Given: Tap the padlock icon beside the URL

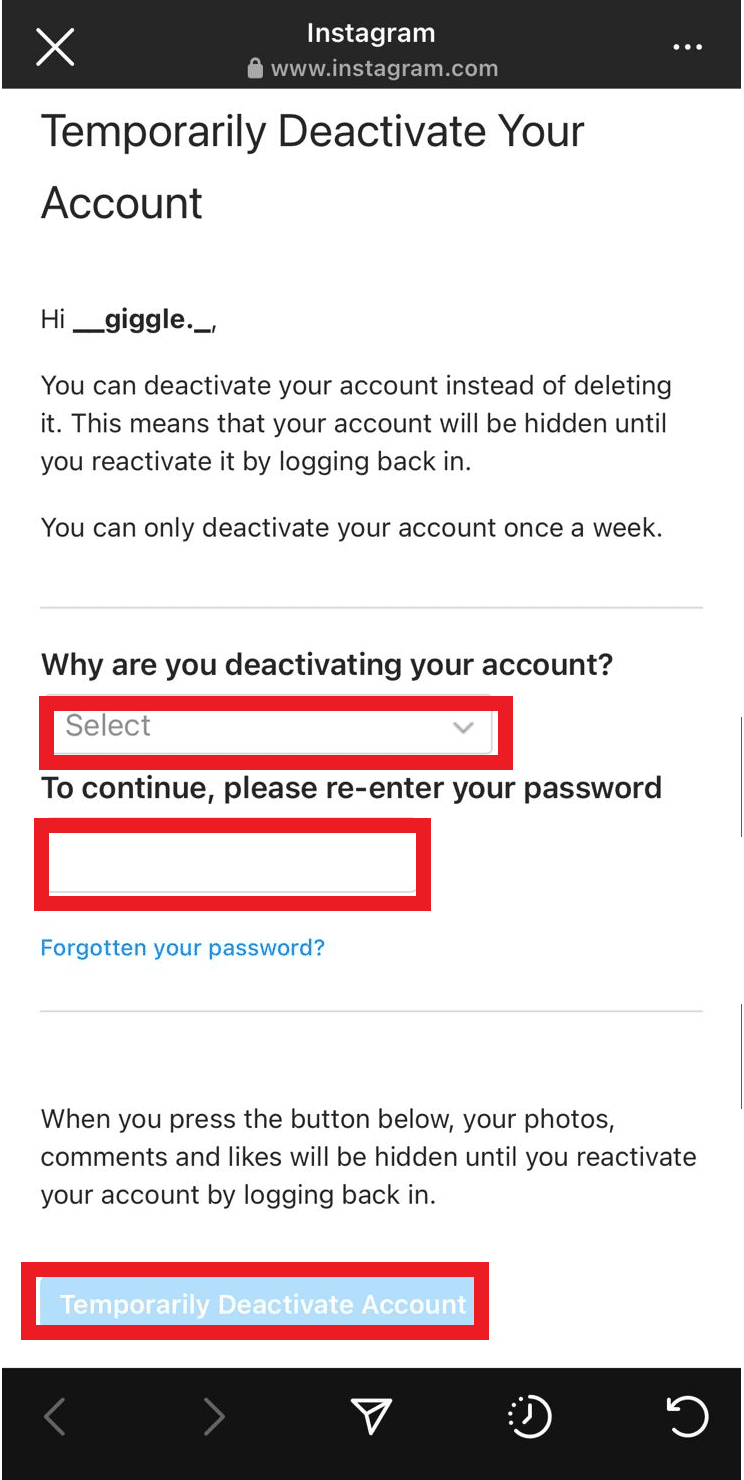Looking at the screenshot, I should [255, 69].
